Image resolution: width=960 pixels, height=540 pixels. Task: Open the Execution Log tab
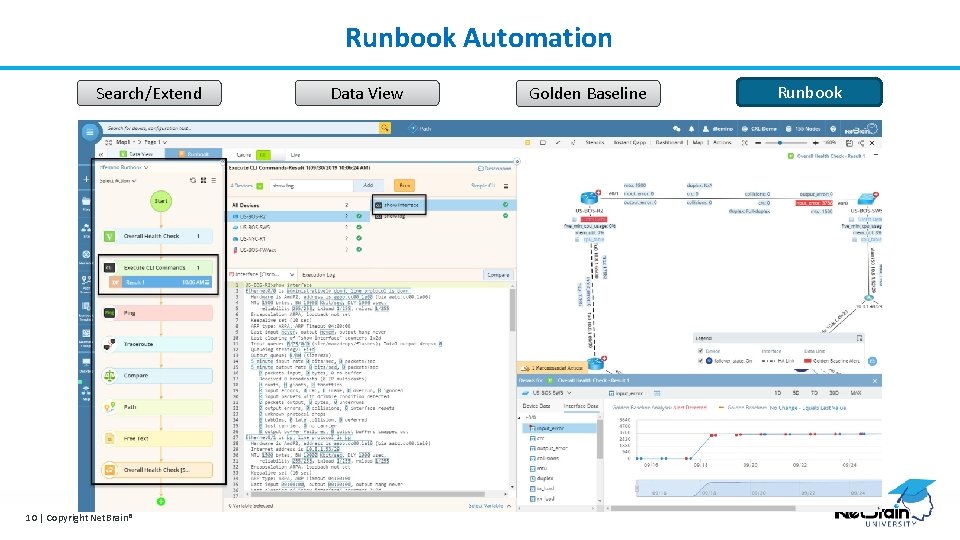pos(318,275)
